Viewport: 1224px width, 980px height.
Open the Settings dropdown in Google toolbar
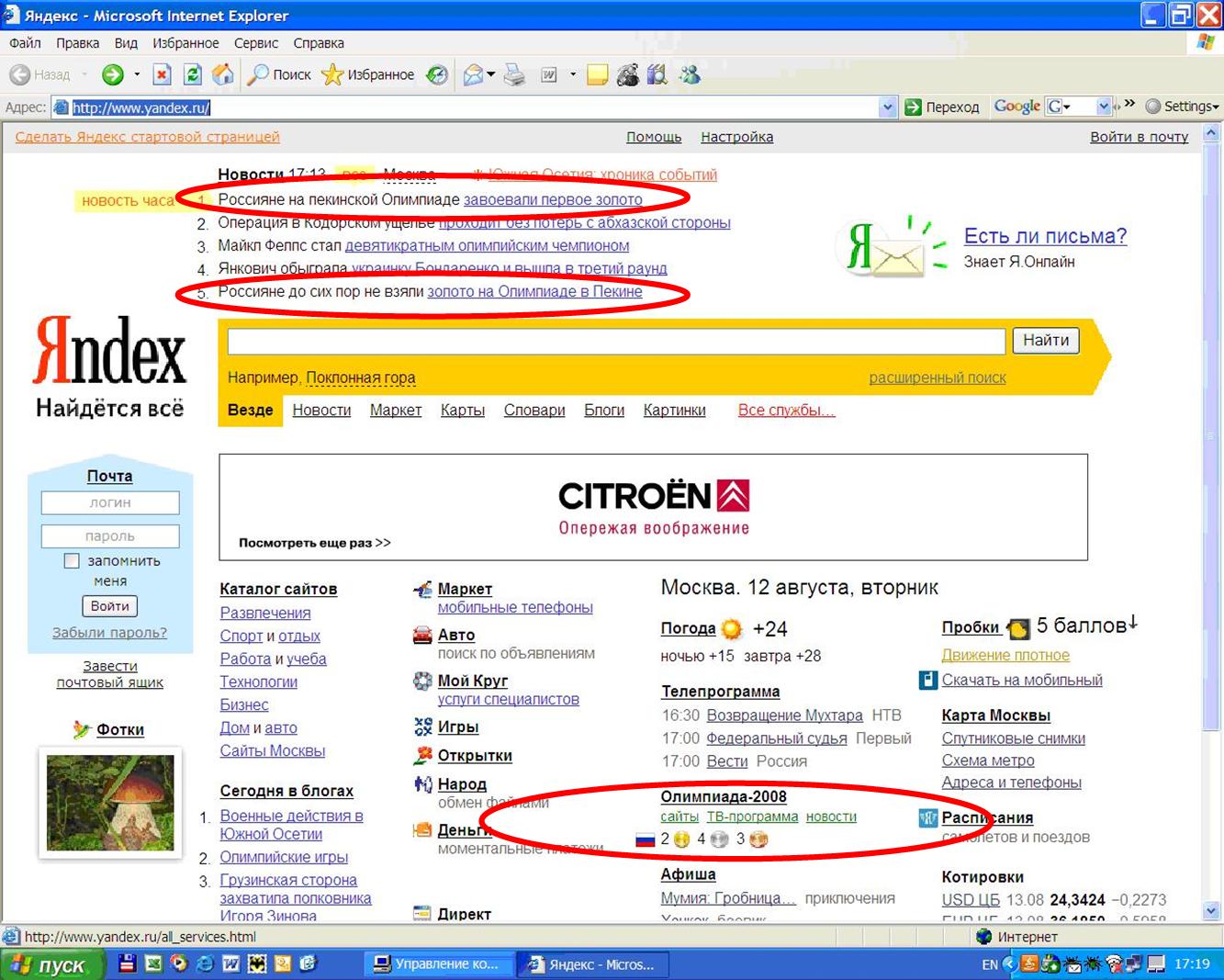pos(1183,107)
